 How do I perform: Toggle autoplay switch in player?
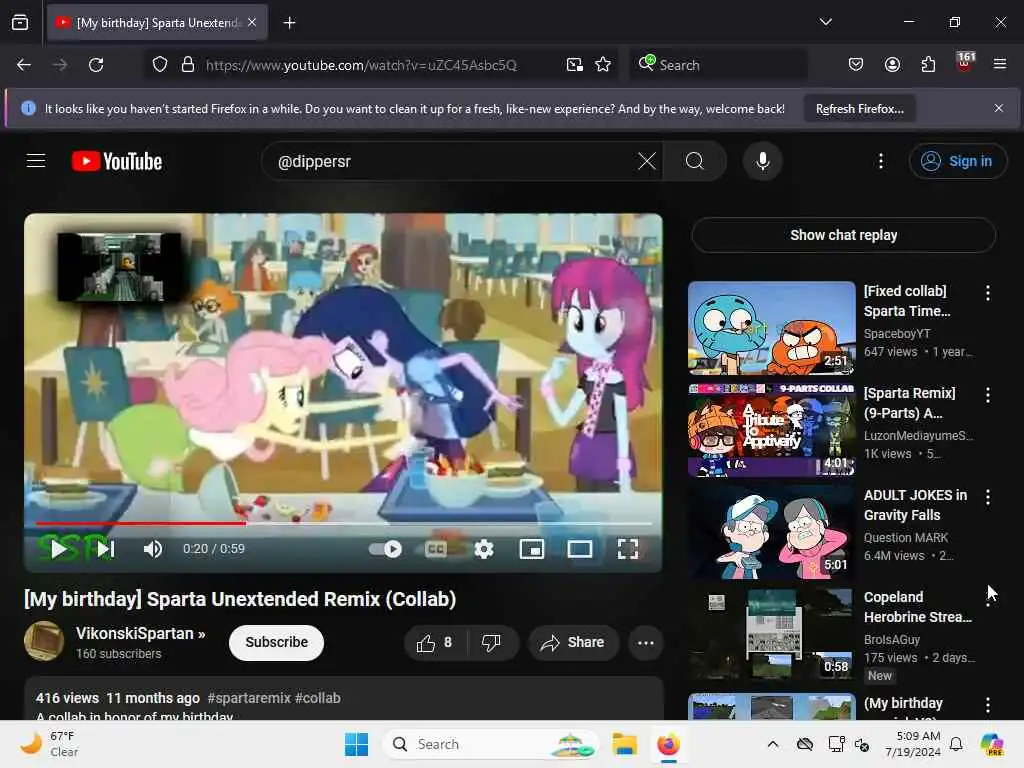pos(385,549)
